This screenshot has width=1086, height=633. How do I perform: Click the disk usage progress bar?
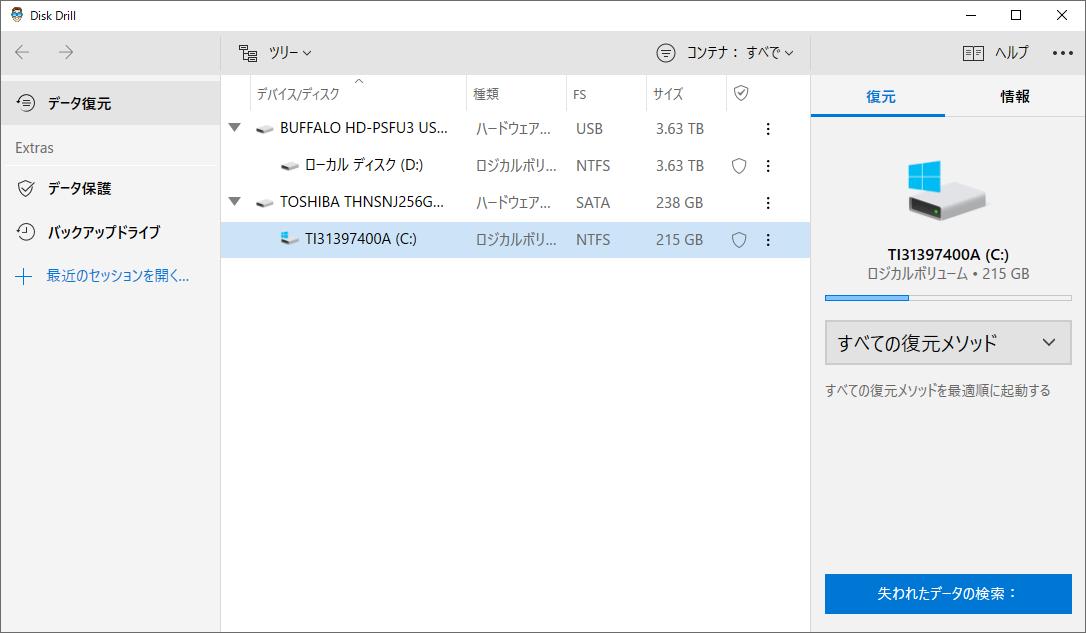[x=947, y=298]
